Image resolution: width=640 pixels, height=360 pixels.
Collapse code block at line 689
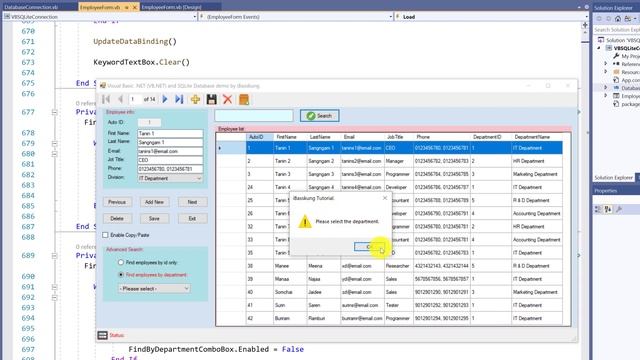tap(54, 256)
